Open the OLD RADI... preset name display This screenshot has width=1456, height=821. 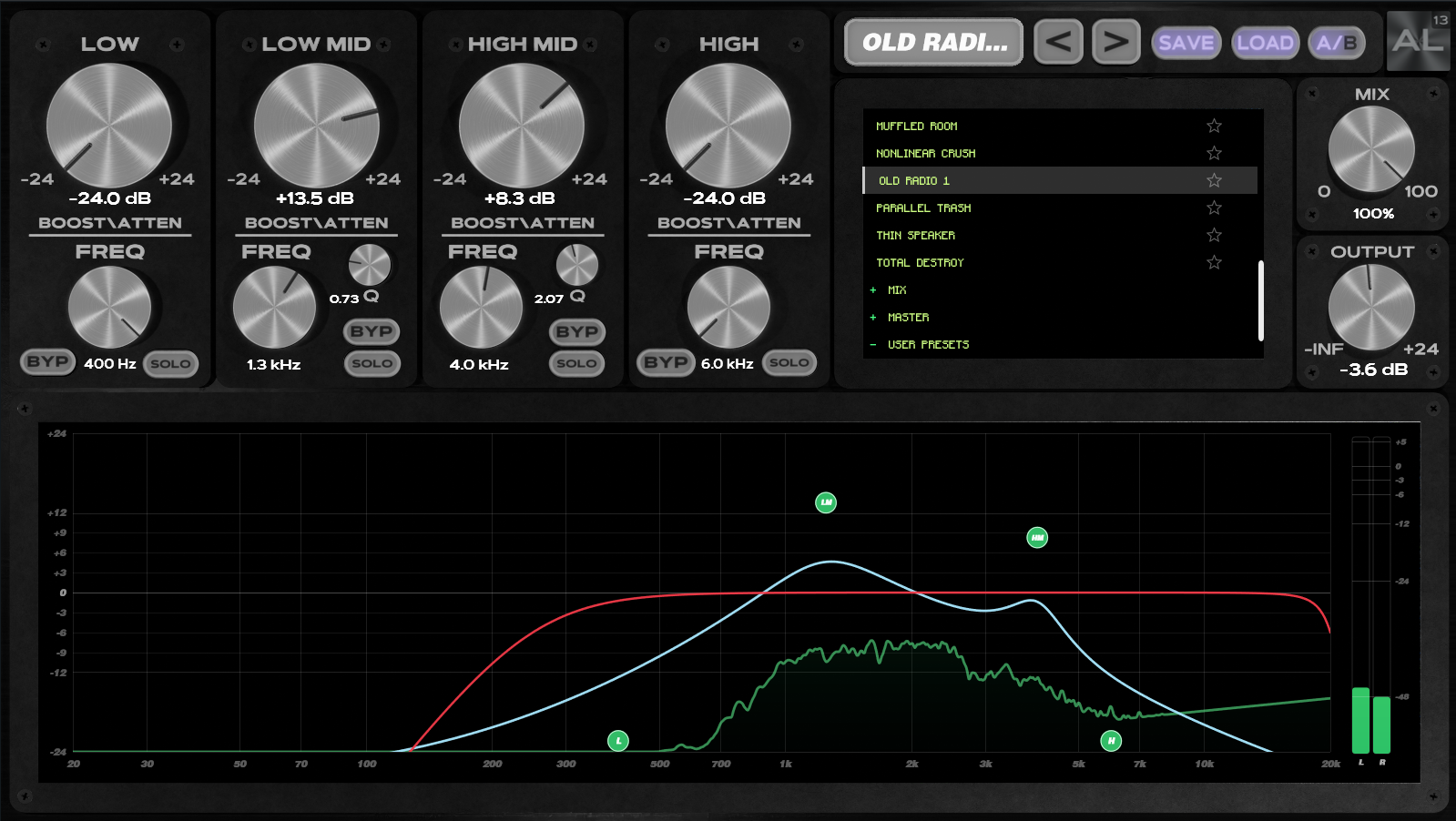click(934, 42)
